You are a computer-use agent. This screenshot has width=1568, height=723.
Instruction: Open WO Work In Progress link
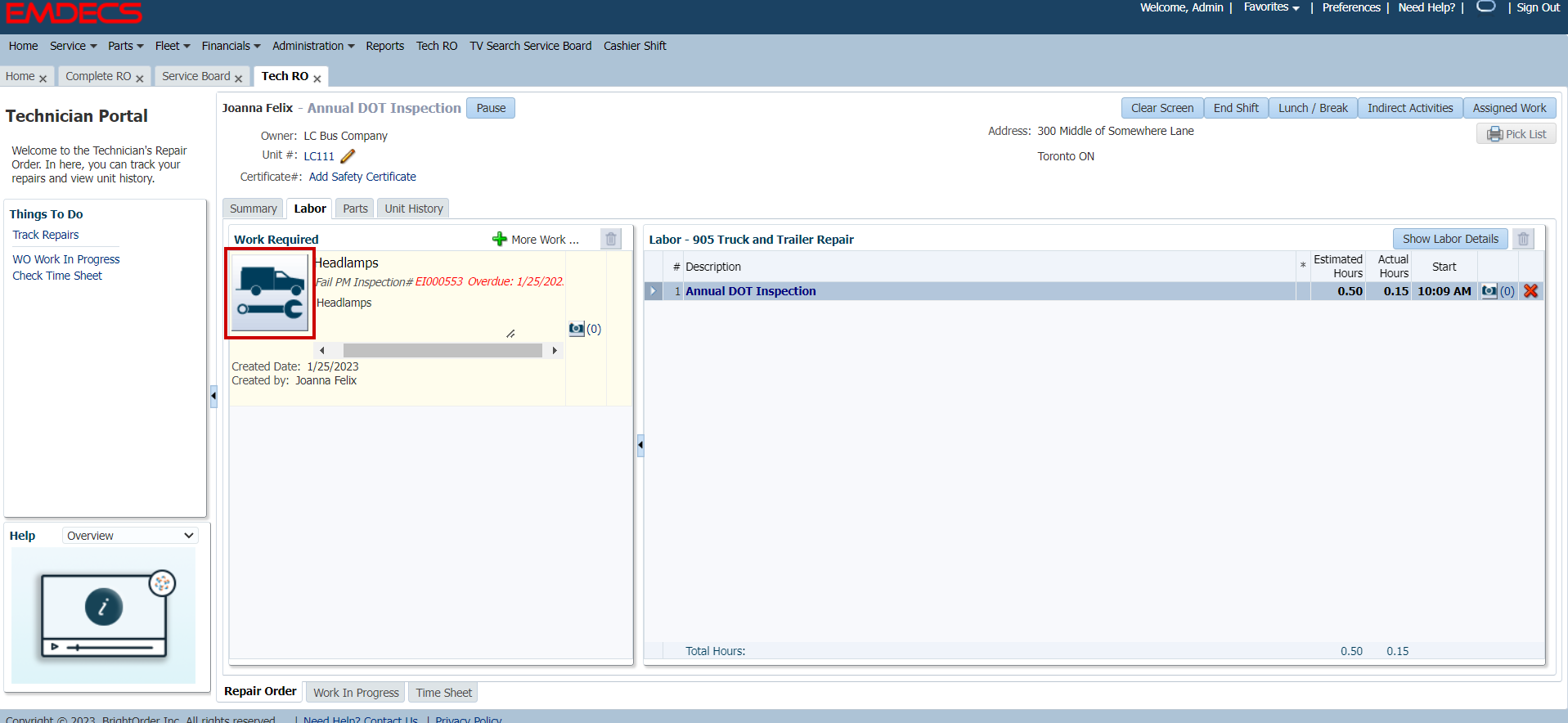(66, 259)
